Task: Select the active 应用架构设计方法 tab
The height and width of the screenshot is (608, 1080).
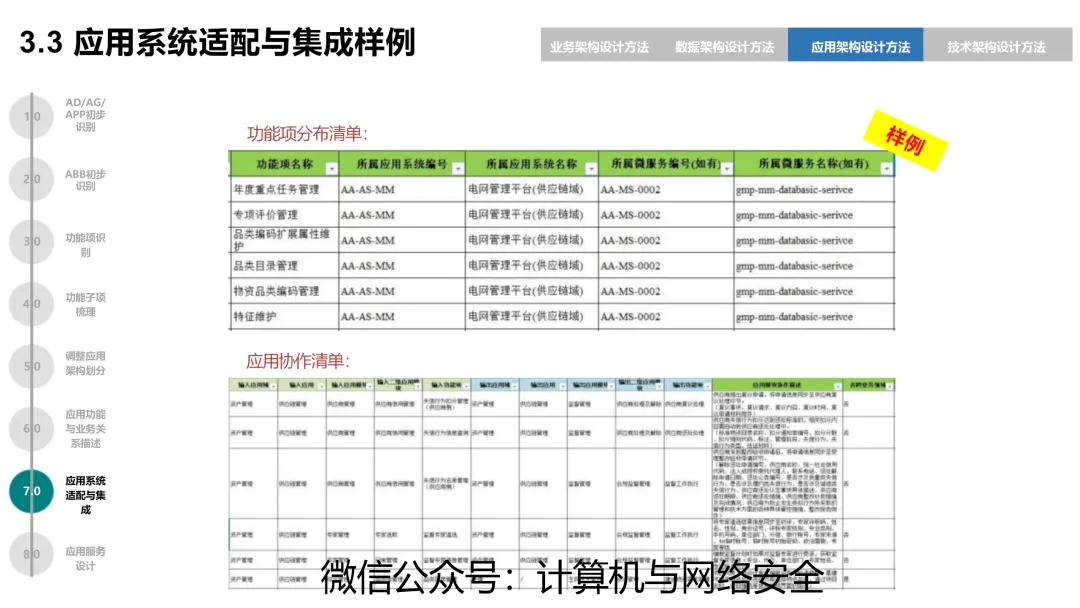Action: (856, 45)
